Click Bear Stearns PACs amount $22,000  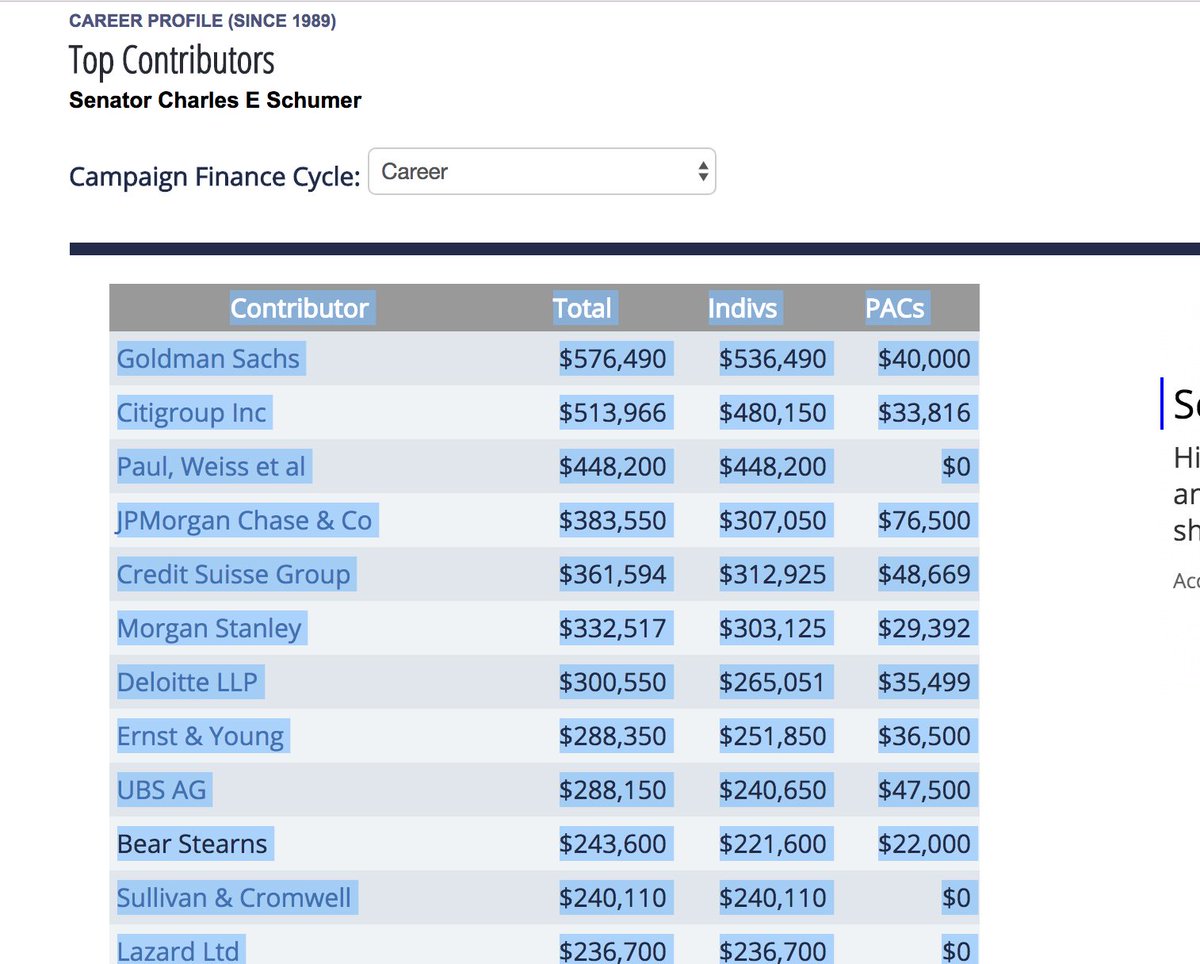click(924, 844)
